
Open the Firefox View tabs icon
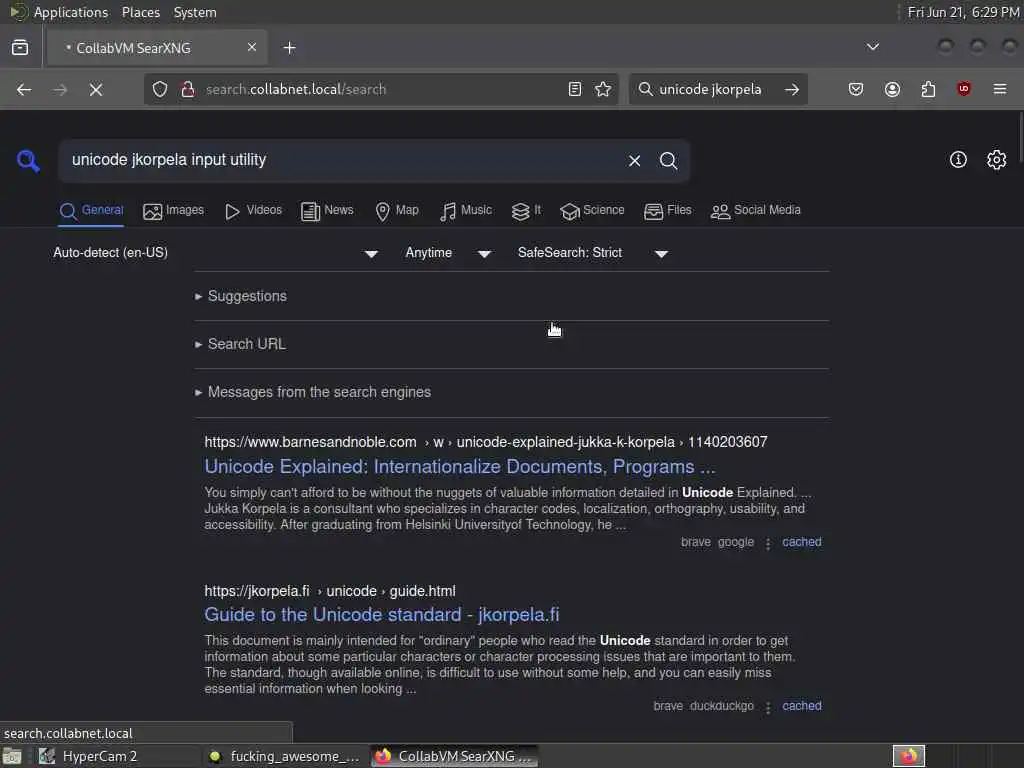(x=20, y=48)
